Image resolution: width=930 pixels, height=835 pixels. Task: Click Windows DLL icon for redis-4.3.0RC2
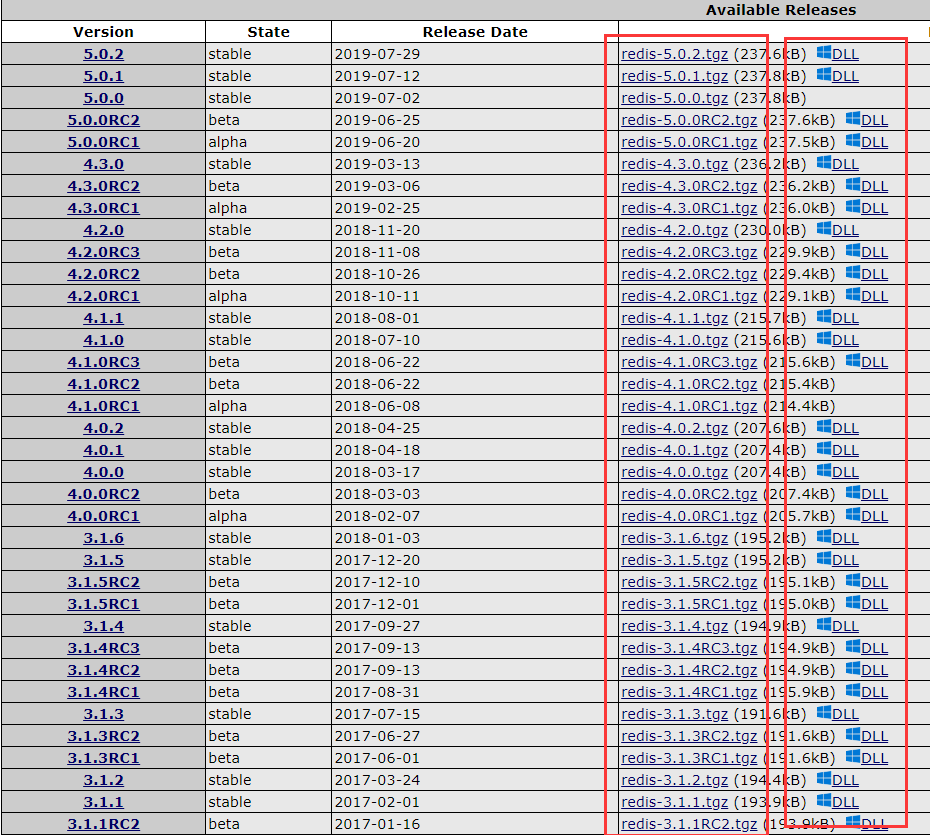click(x=853, y=184)
